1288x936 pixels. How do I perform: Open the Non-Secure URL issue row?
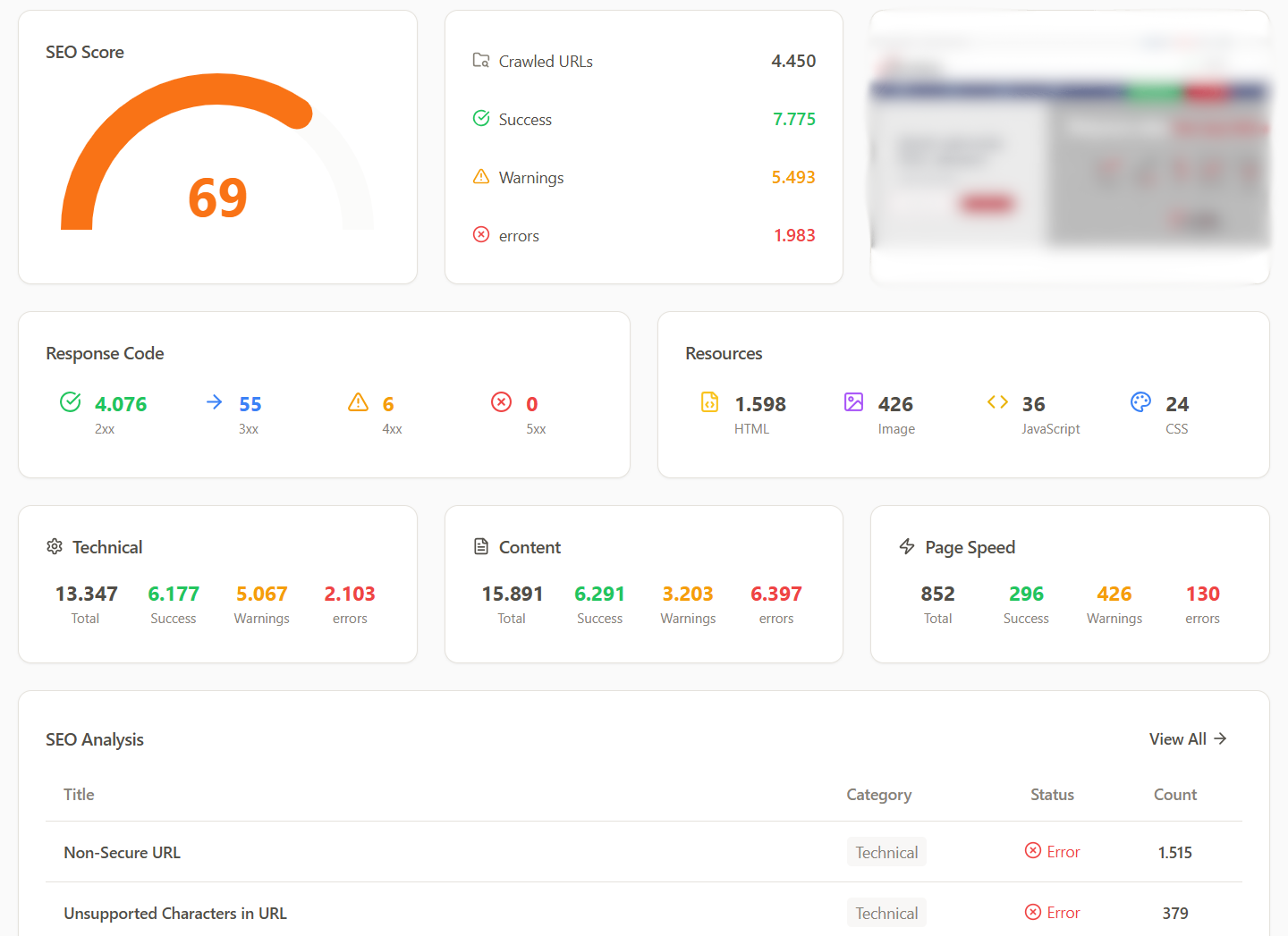click(x=123, y=853)
